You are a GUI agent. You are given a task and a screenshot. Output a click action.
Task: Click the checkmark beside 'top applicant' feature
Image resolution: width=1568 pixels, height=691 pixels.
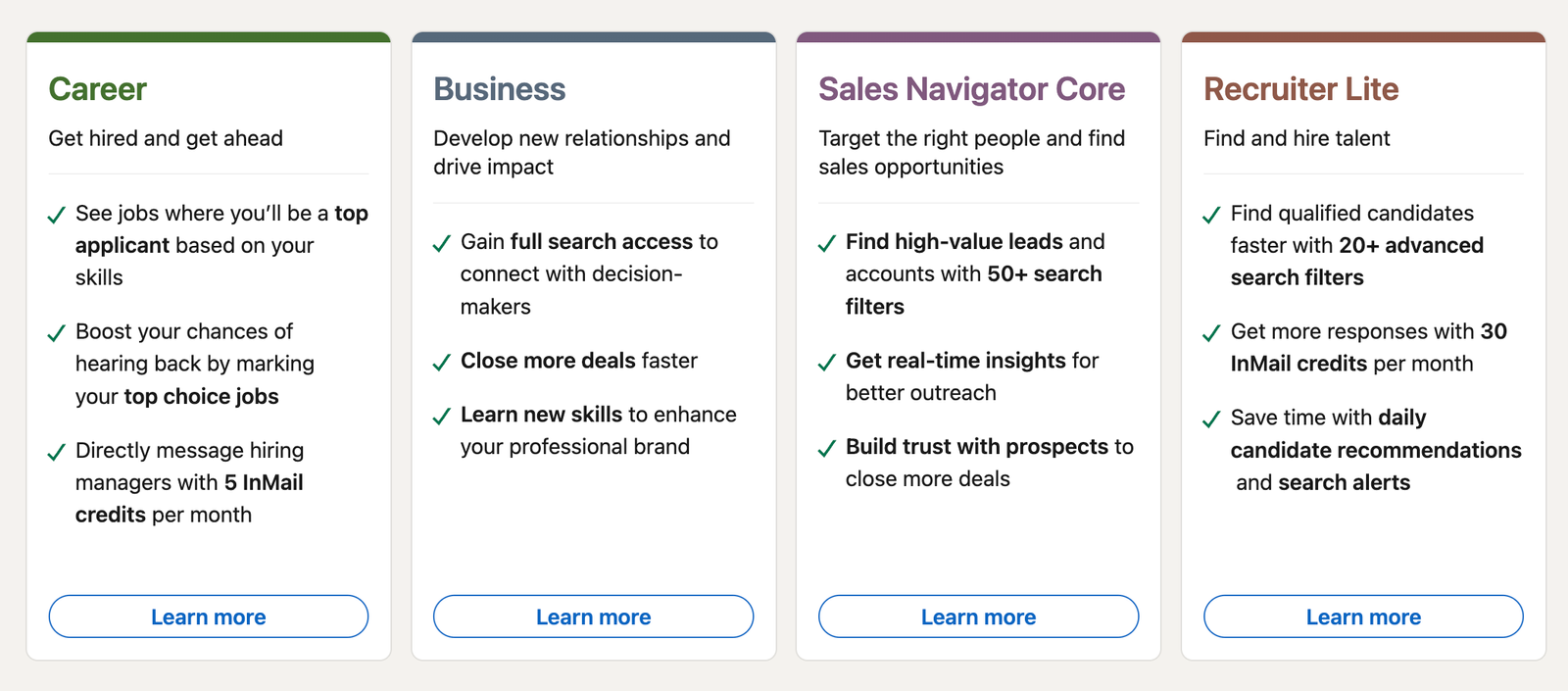(x=58, y=215)
